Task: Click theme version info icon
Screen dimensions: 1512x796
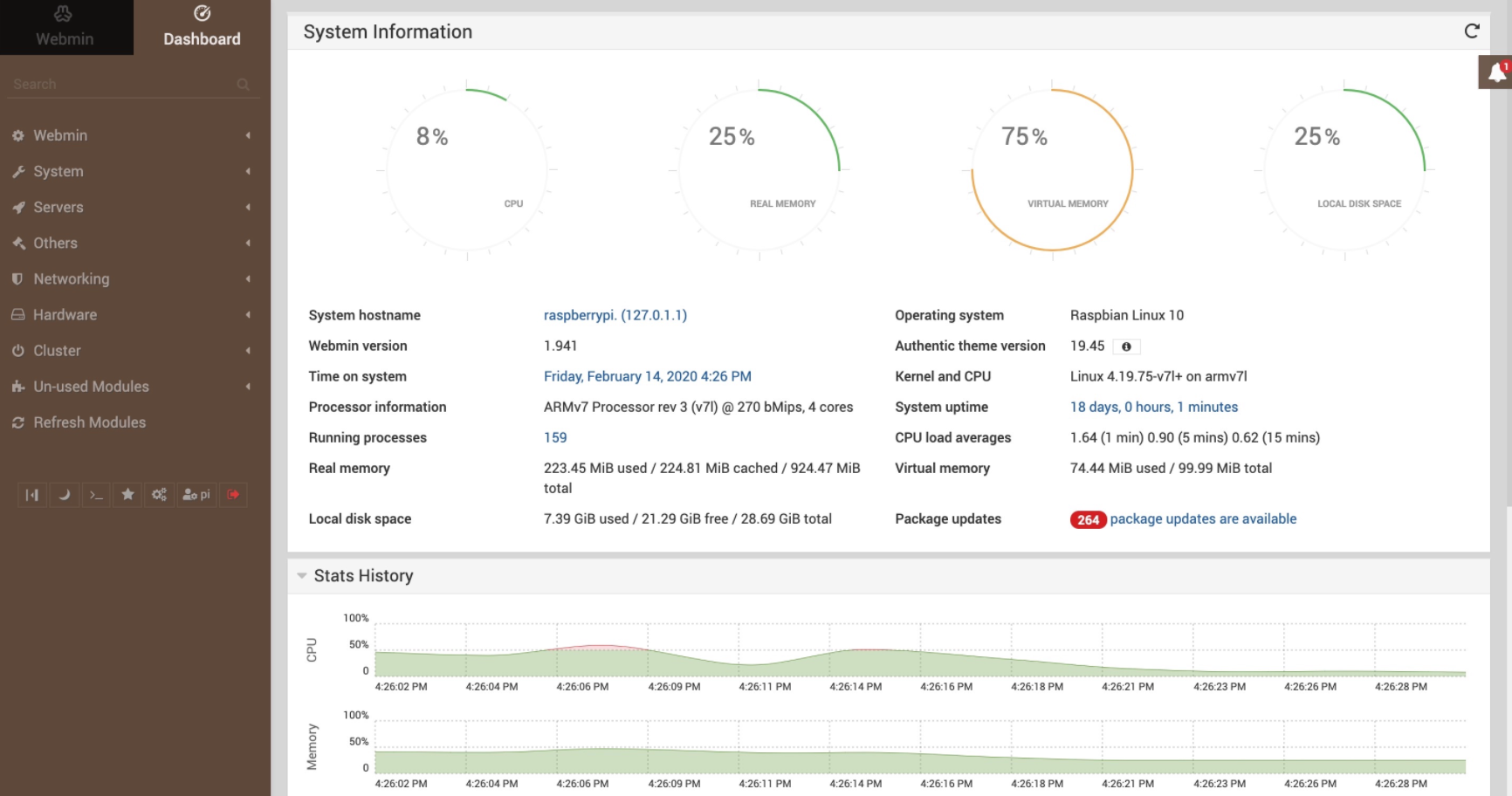Action: tap(1126, 347)
